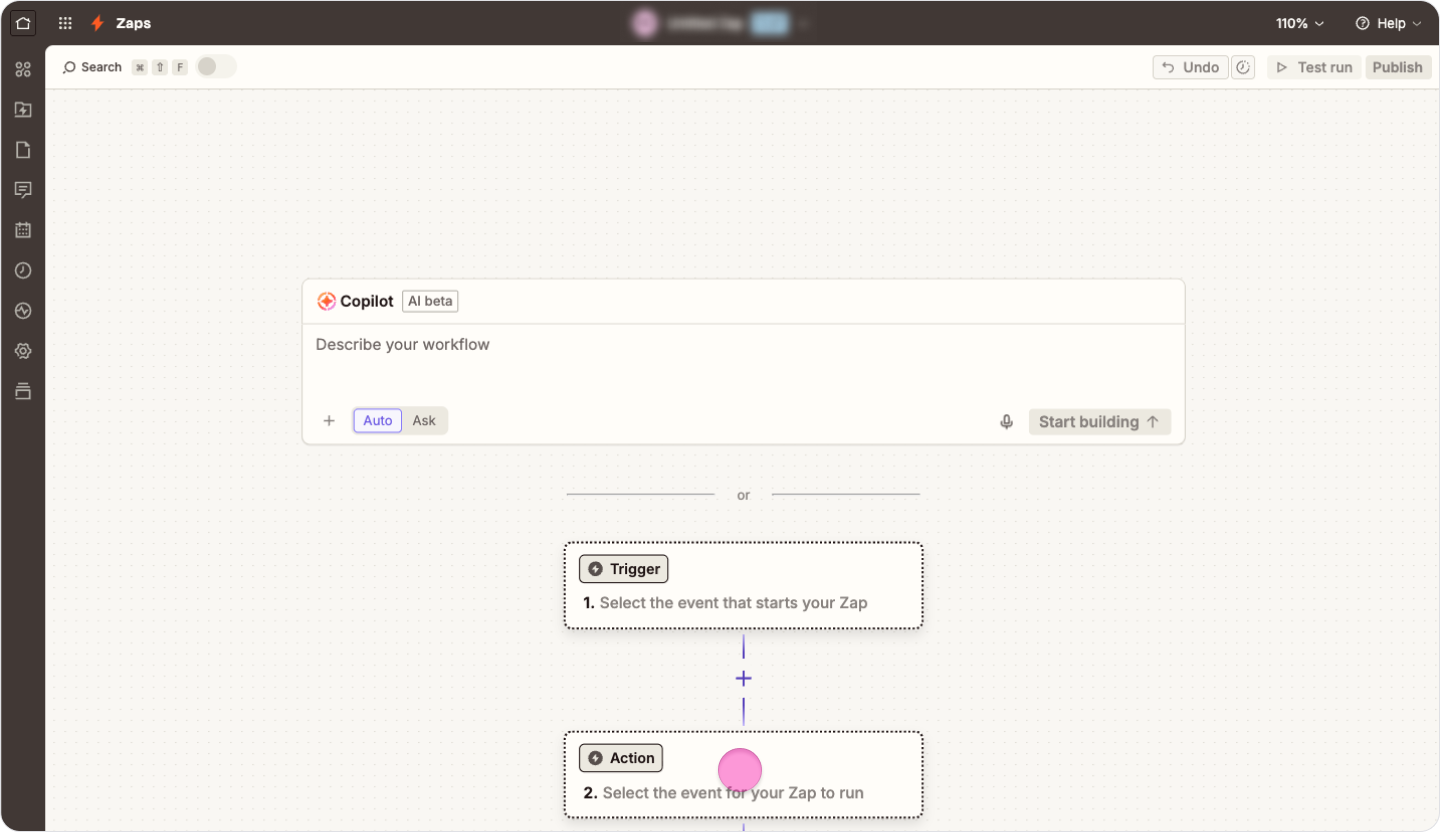Click the Test run button
The width and height of the screenshot is (1440, 832).
coord(1314,67)
